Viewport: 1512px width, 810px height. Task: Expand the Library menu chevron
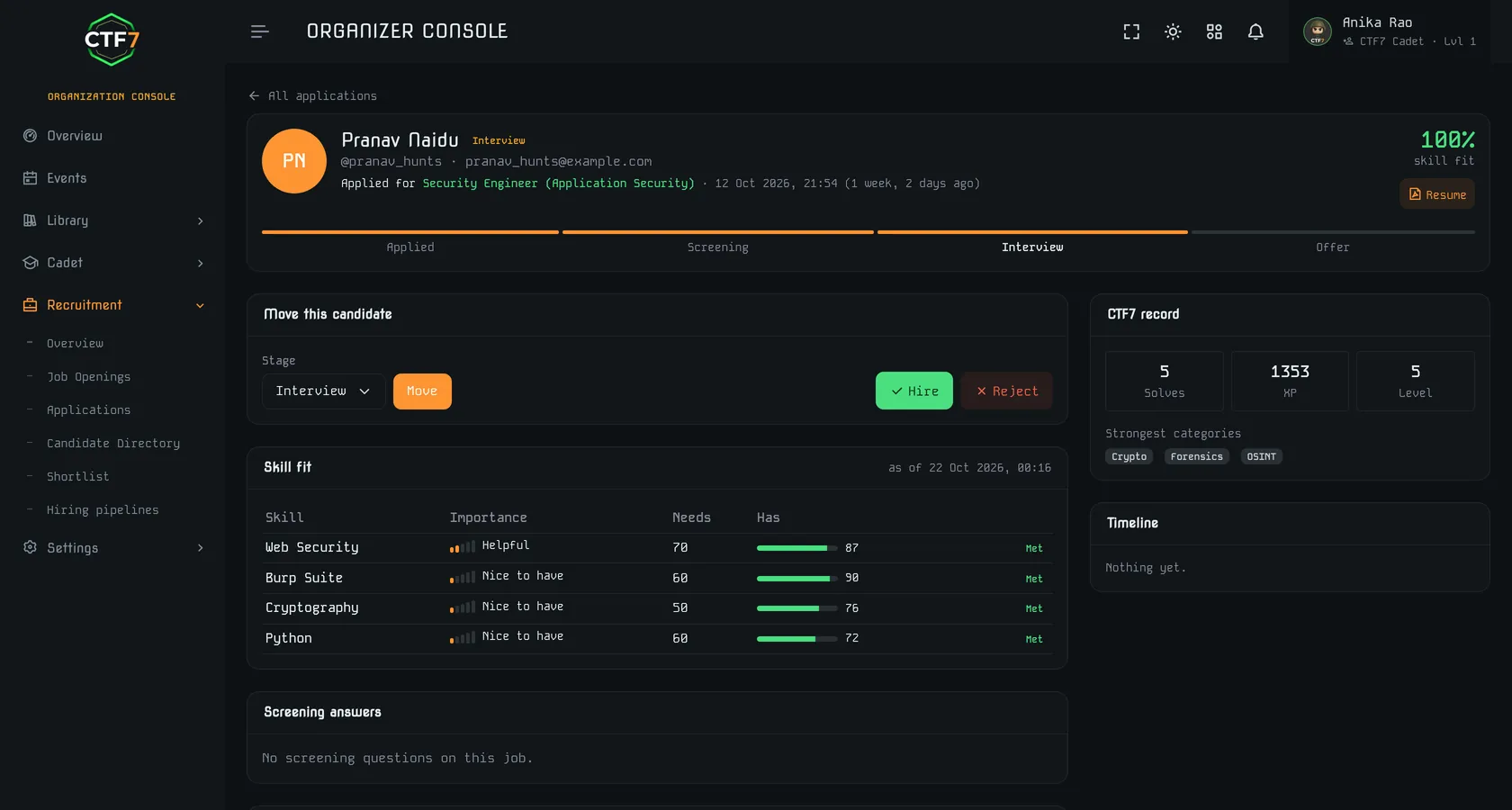click(x=200, y=221)
